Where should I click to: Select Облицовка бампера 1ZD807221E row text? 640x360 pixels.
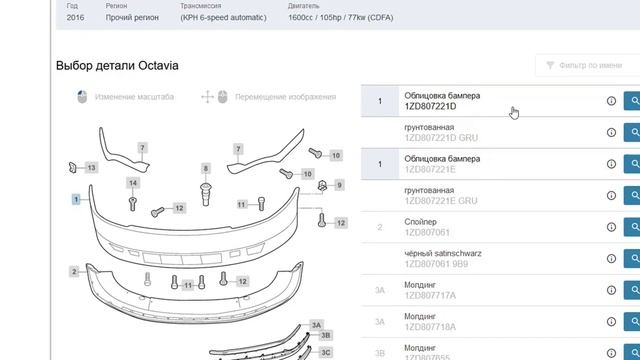pyautogui.click(x=442, y=164)
